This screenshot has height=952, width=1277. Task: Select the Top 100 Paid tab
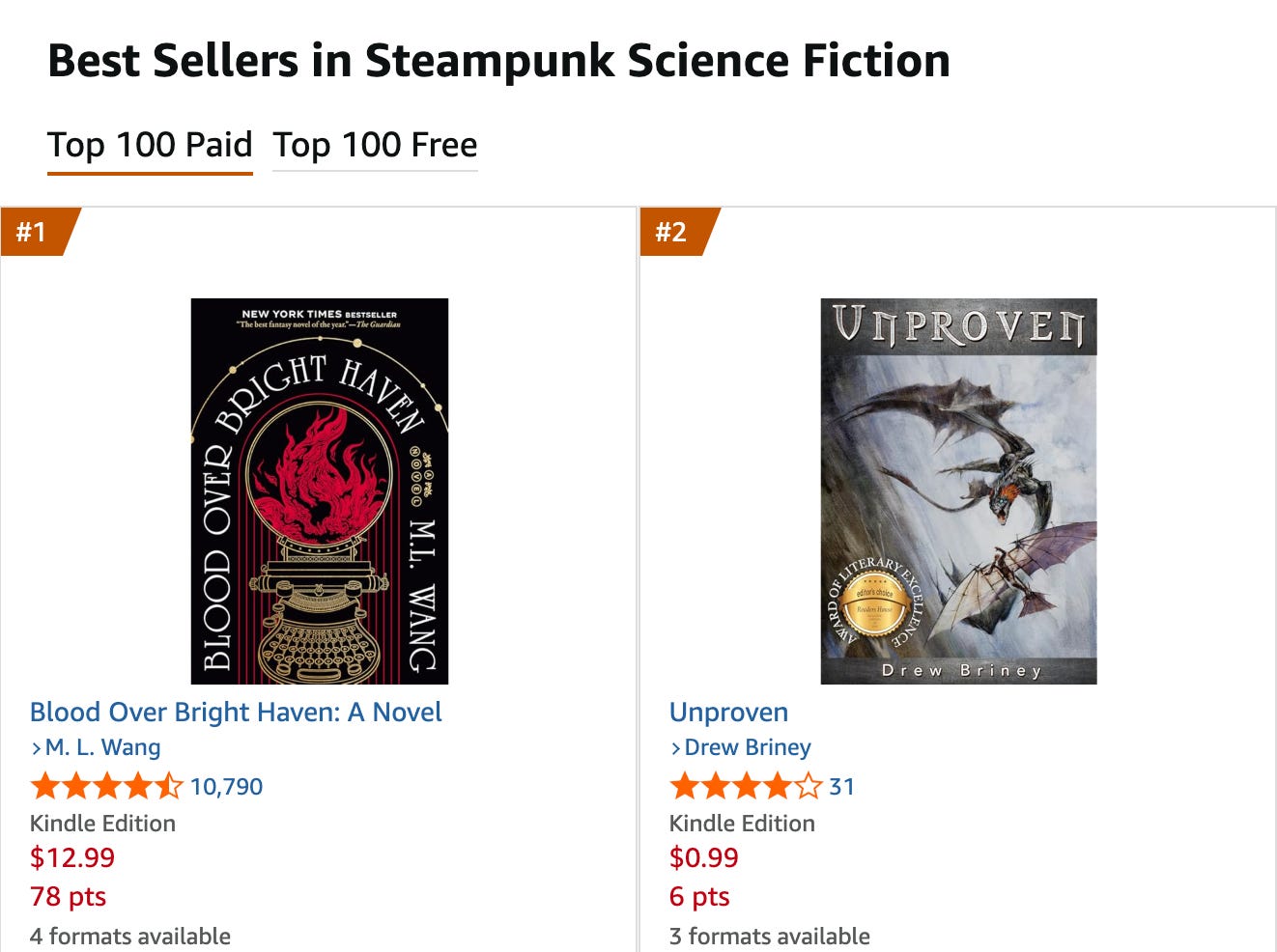(x=150, y=145)
